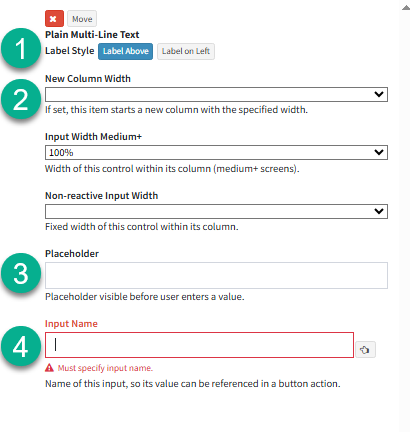Click the green circle numbered 4
The image size is (410, 432).
click(x=21, y=346)
